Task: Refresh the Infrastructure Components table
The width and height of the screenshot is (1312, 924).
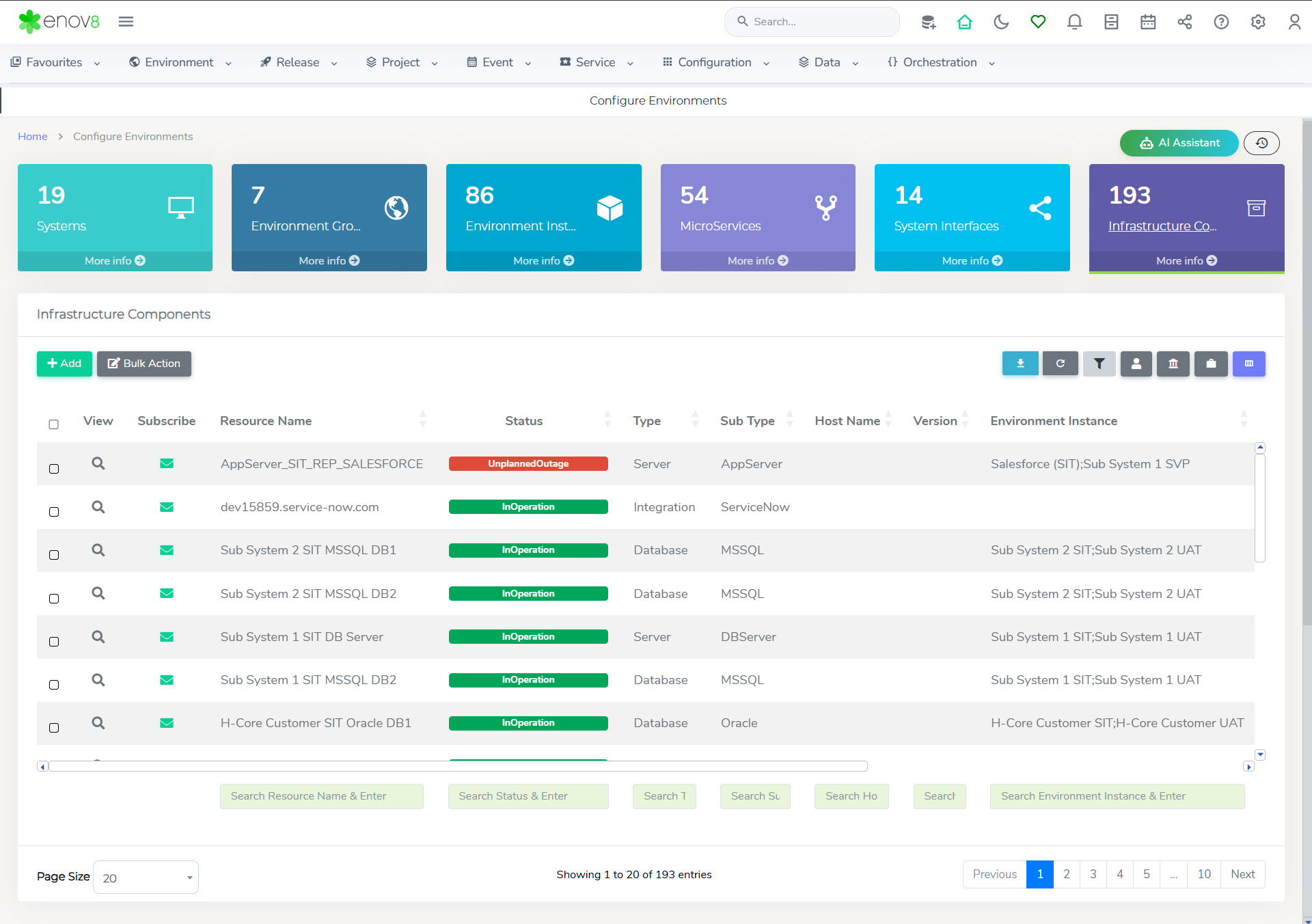Action: click(1060, 364)
